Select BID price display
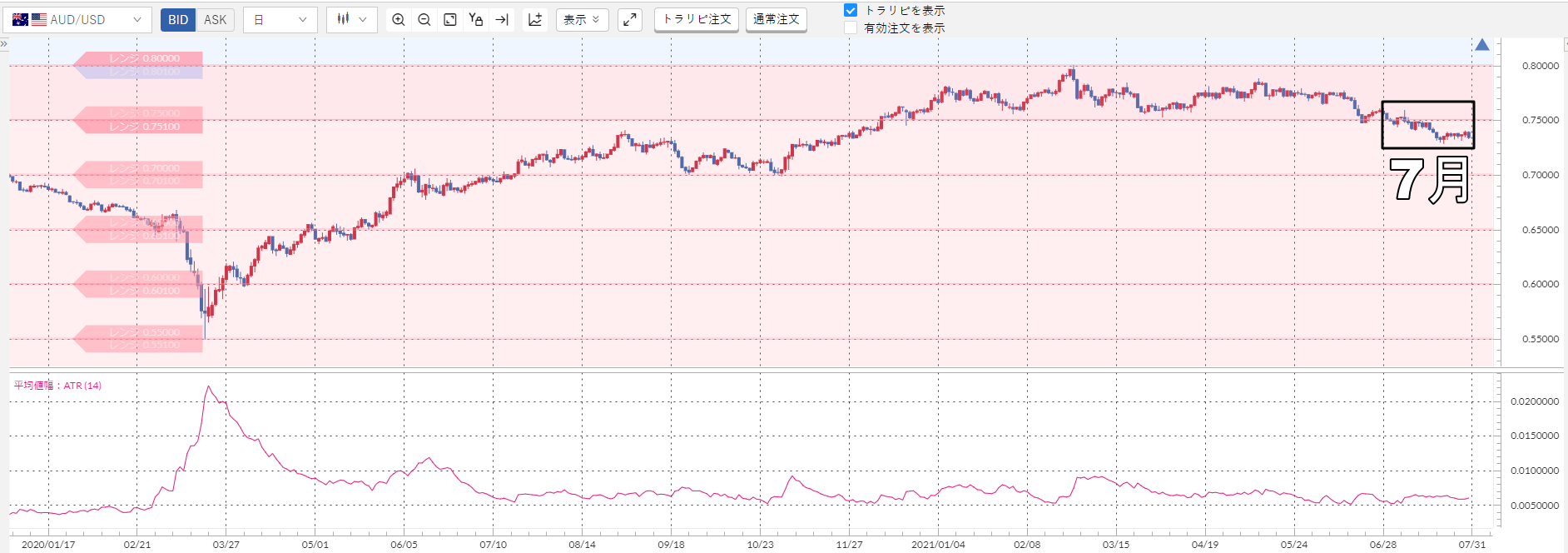This screenshot has width=1568, height=553. pyautogui.click(x=178, y=20)
